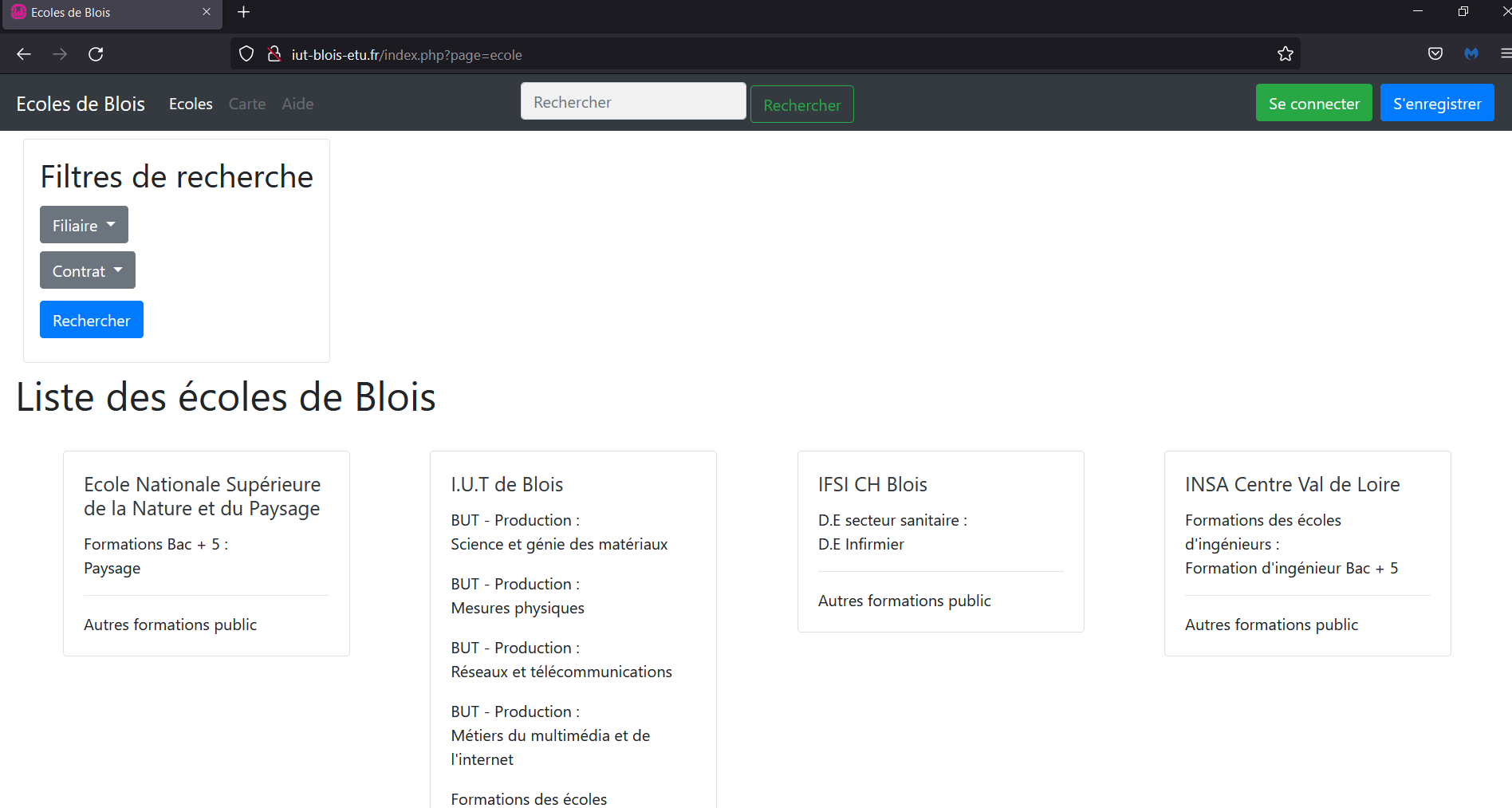Click the green Se connecter button

[x=1313, y=103]
